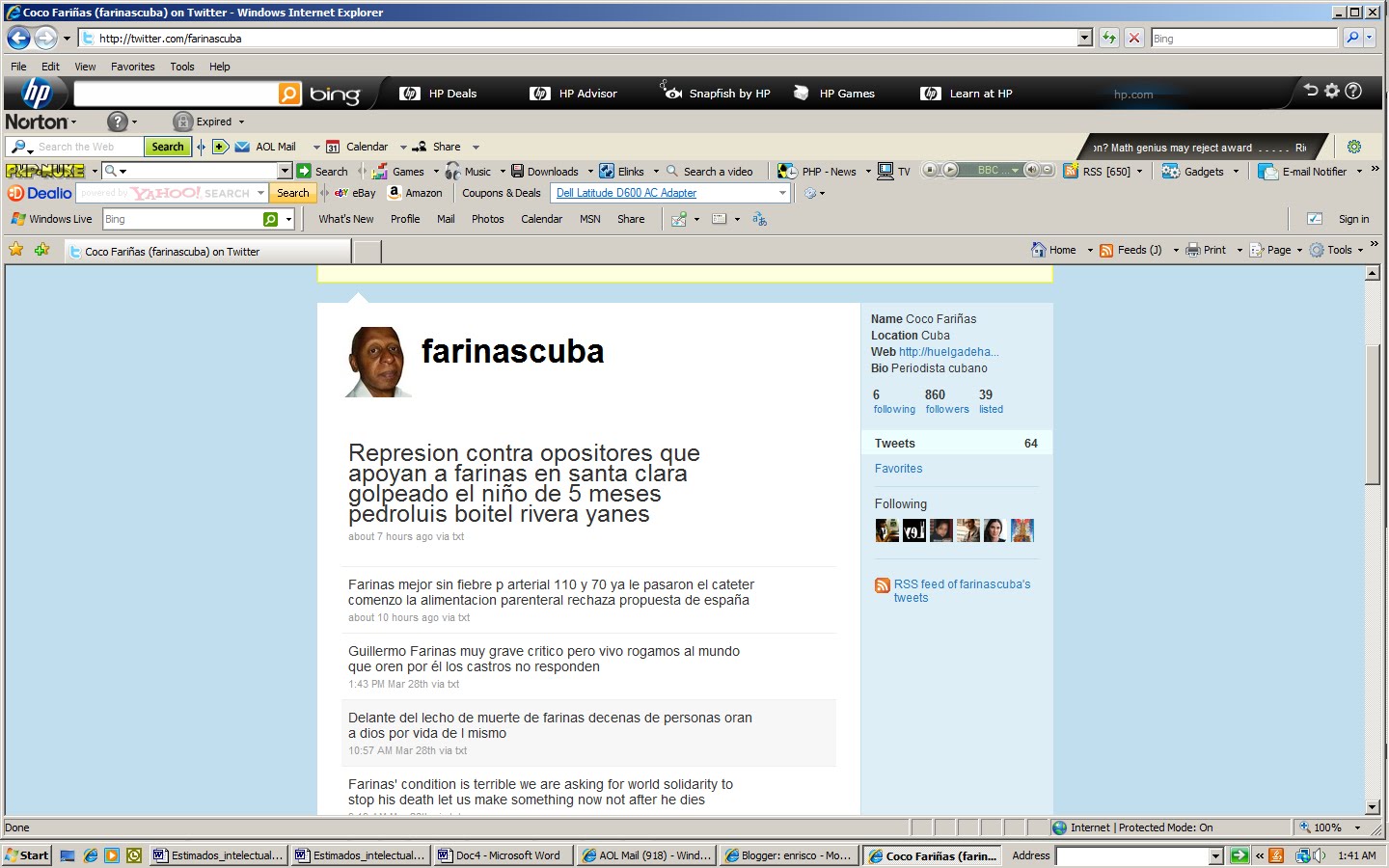This screenshot has height=868, width=1389.
Task: Click the Print icon on the command bar
Action: click(x=1193, y=250)
